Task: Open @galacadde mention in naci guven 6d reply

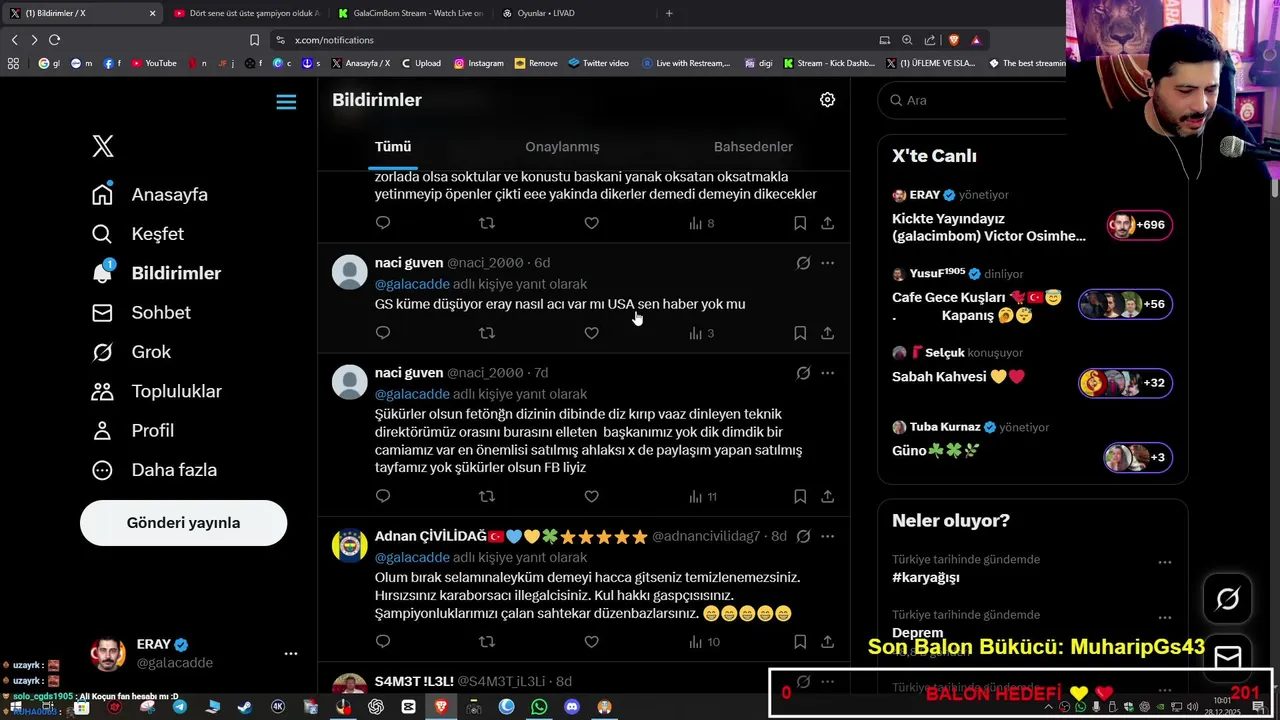Action: click(412, 284)
